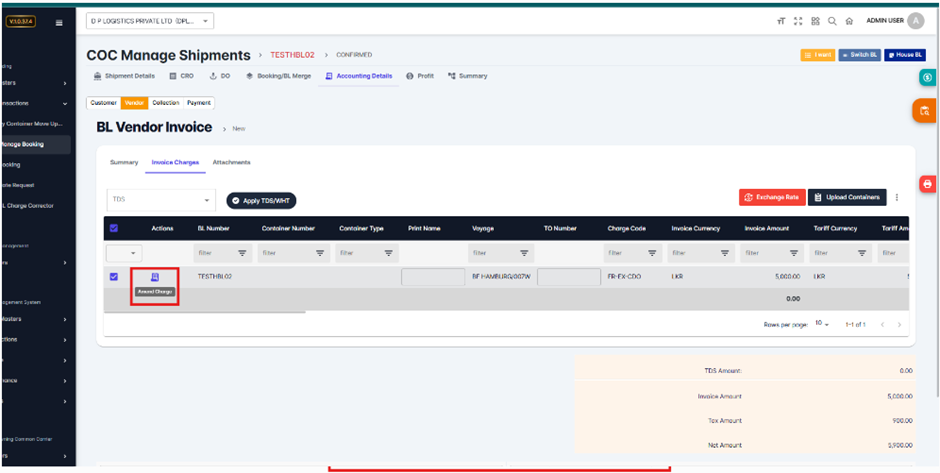Open the Profit tab
Image resolution: width=940 pixels, height=473 pixels.
coord(420,76)
